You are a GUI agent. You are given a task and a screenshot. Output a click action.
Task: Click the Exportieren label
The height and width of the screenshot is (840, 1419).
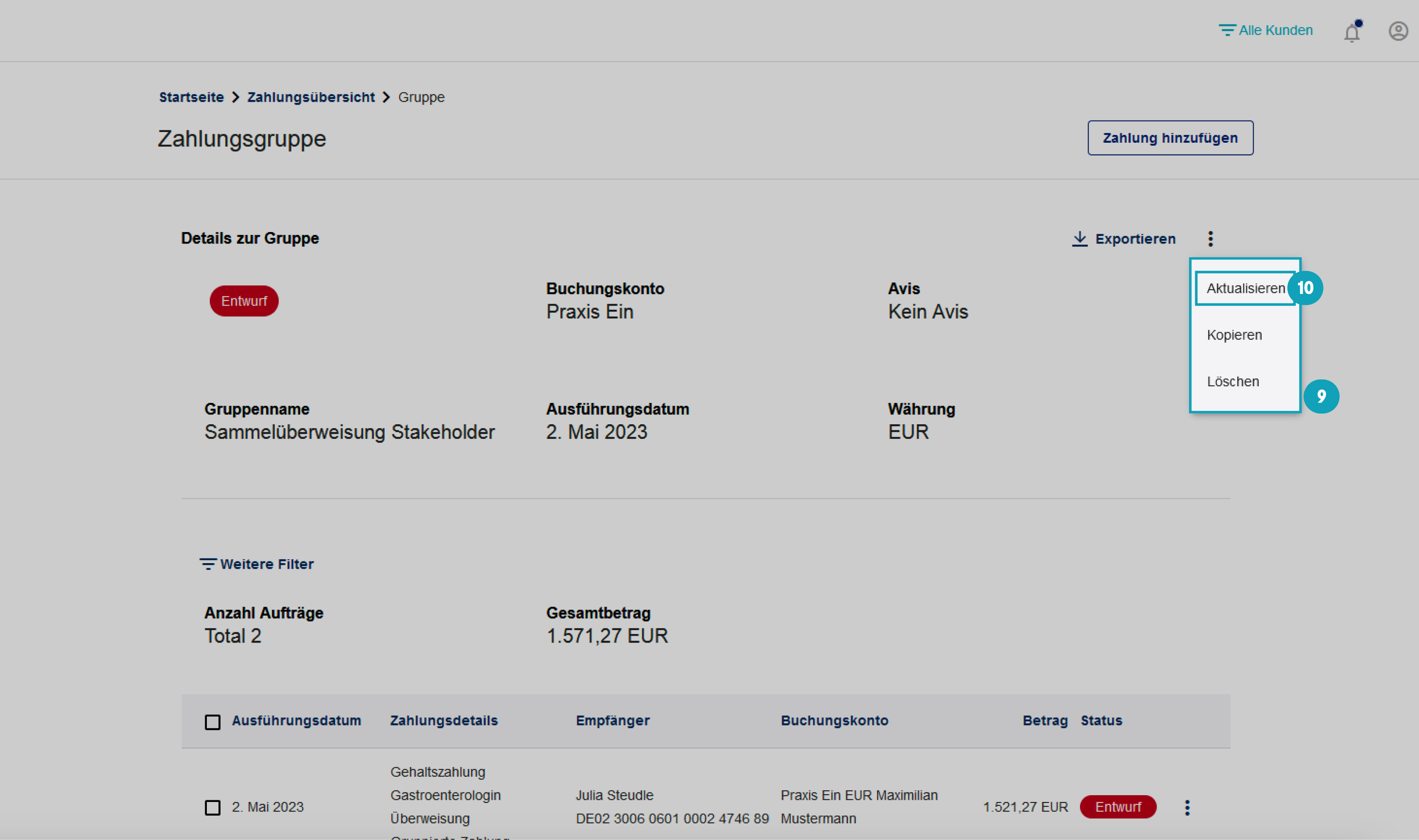1135,239
